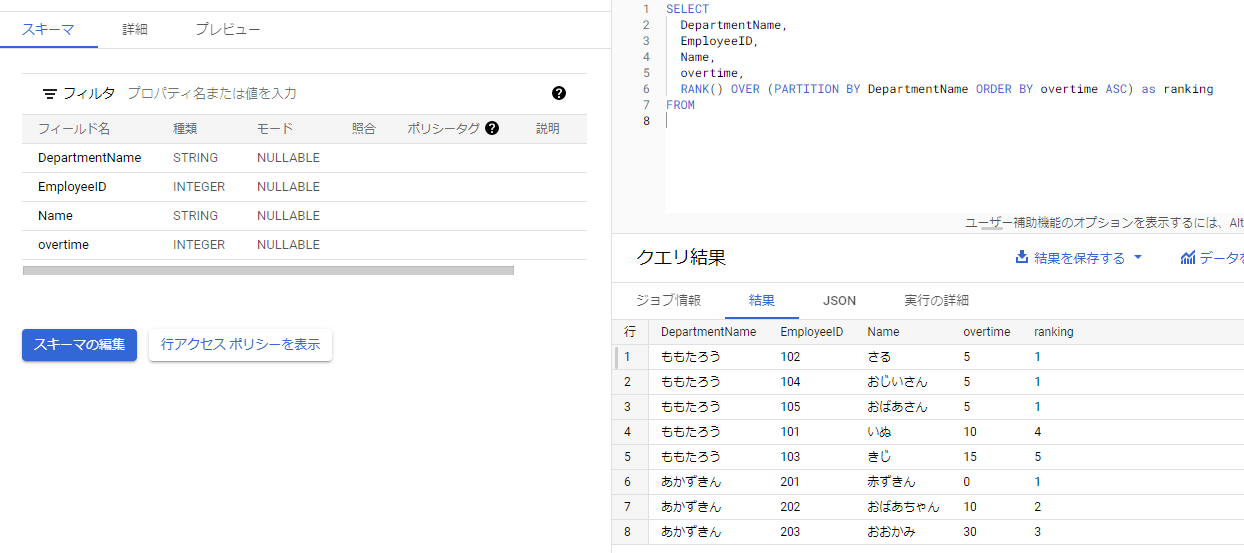Click the フィールド名 column header

(x=74, y=129)
